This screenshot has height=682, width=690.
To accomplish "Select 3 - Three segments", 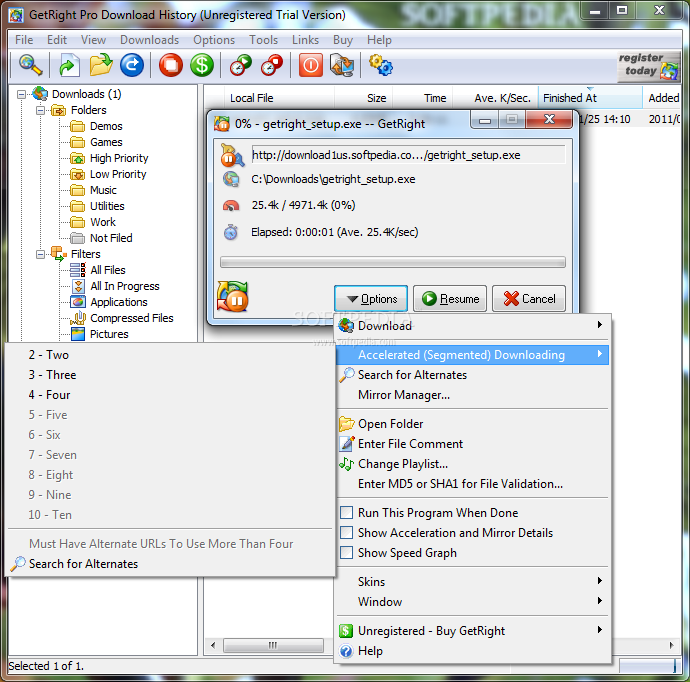I will [171, 375].
